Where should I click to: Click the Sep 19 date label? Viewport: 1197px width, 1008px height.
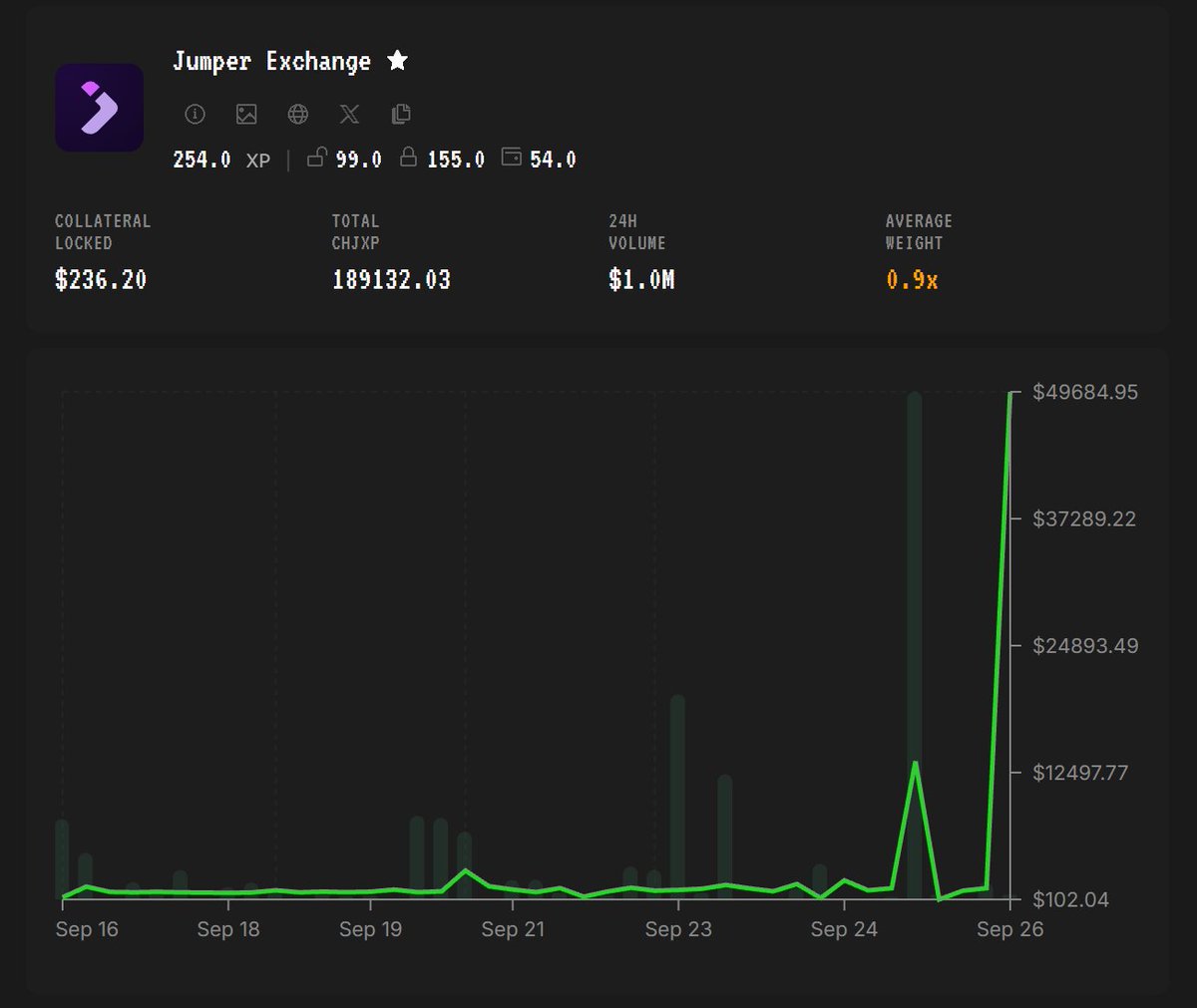[x=370, y=929]
